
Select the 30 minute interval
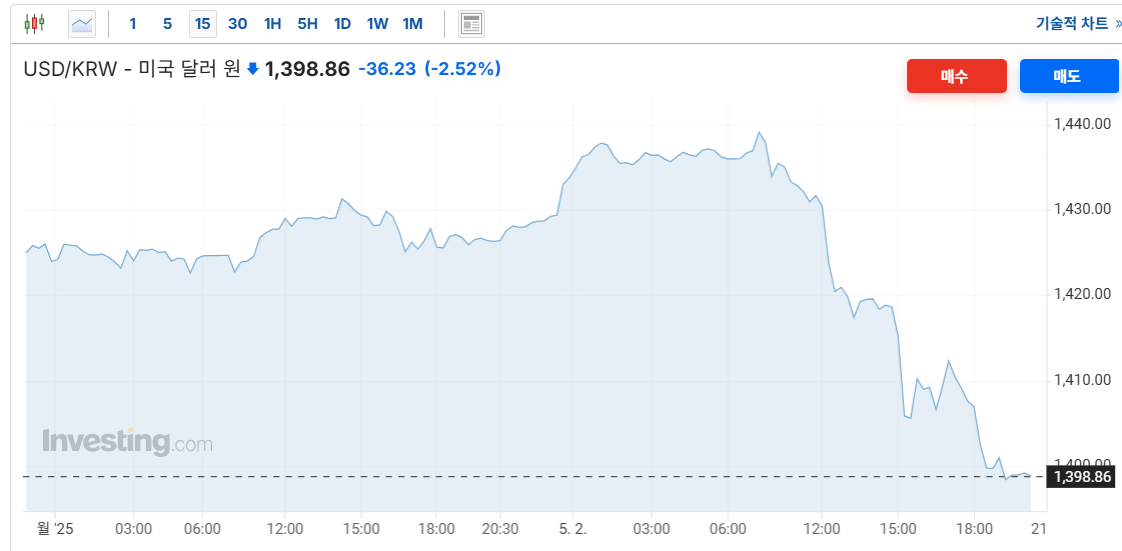(238, 24)
